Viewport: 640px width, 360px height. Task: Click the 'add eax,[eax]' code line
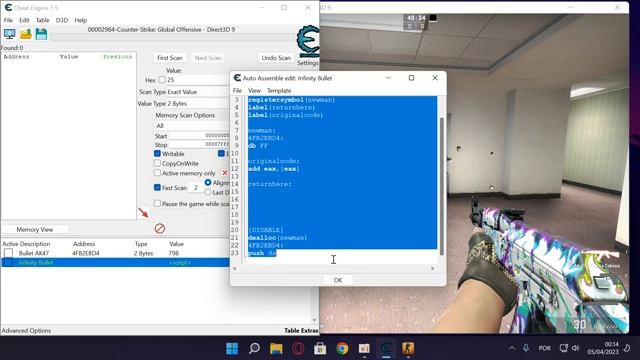click(x=274, y=169)
